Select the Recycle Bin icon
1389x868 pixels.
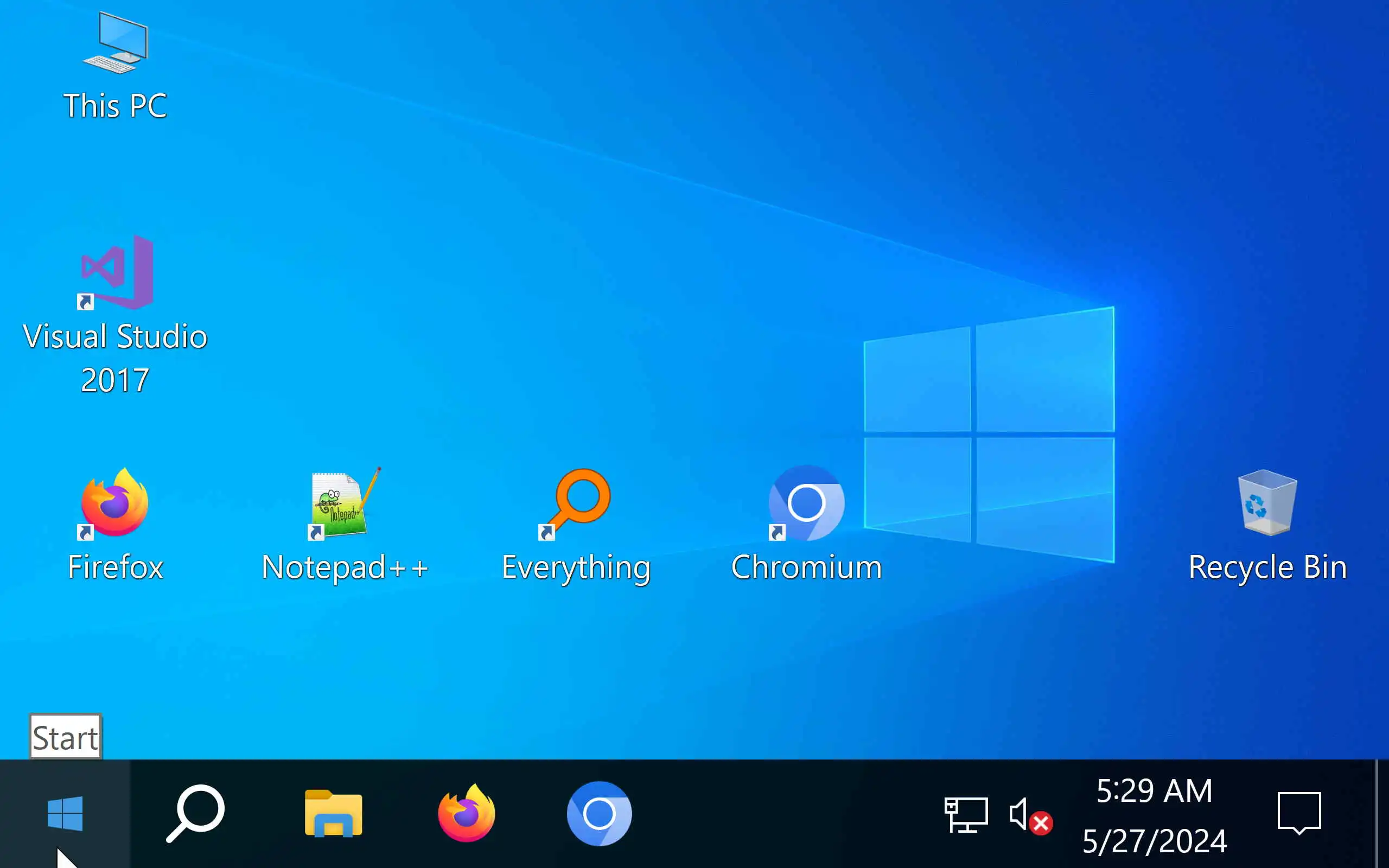click(x=1267, y=503)
